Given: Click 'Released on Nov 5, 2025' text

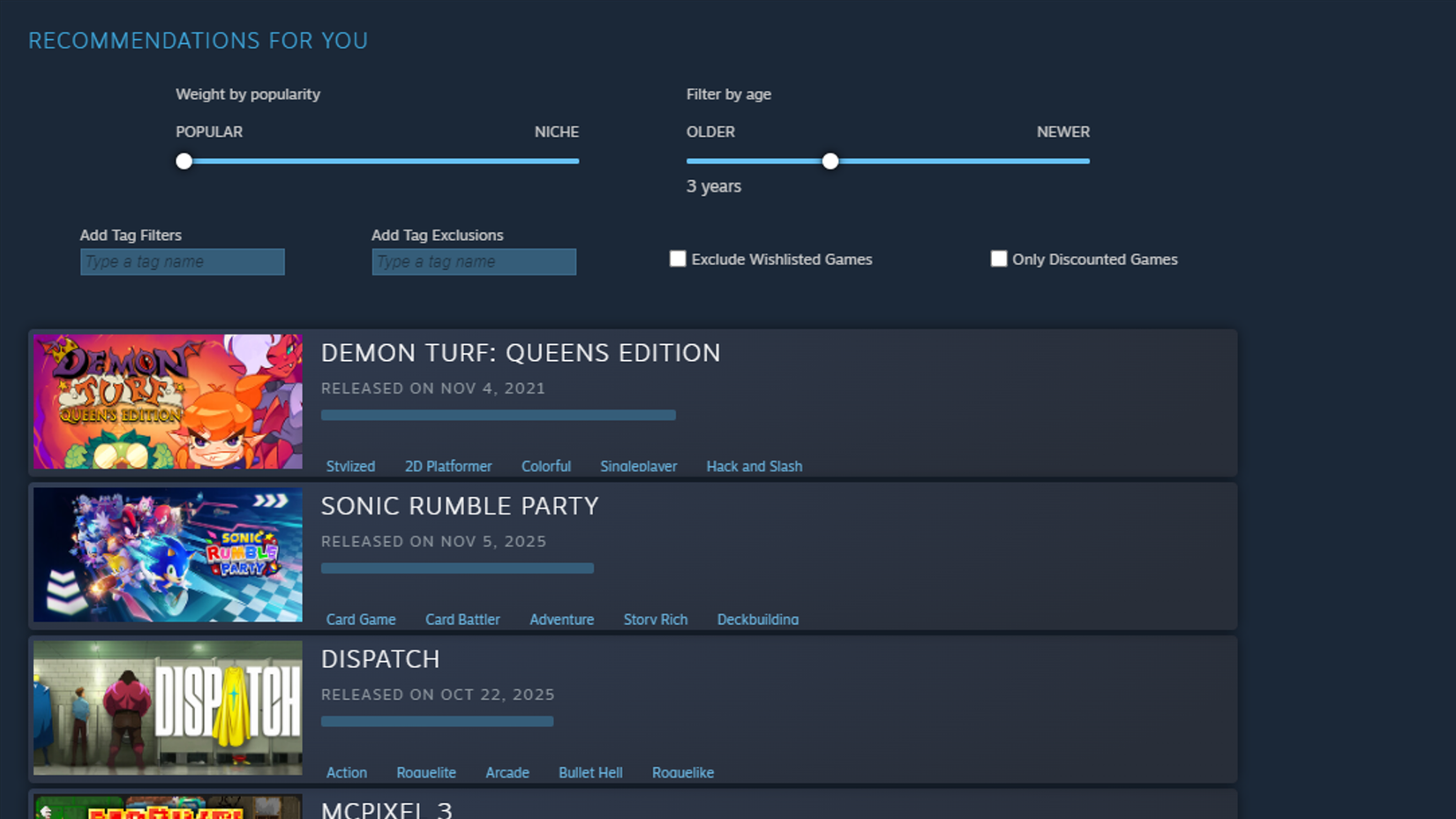Looking at the screenshot, I should (434, 542).
